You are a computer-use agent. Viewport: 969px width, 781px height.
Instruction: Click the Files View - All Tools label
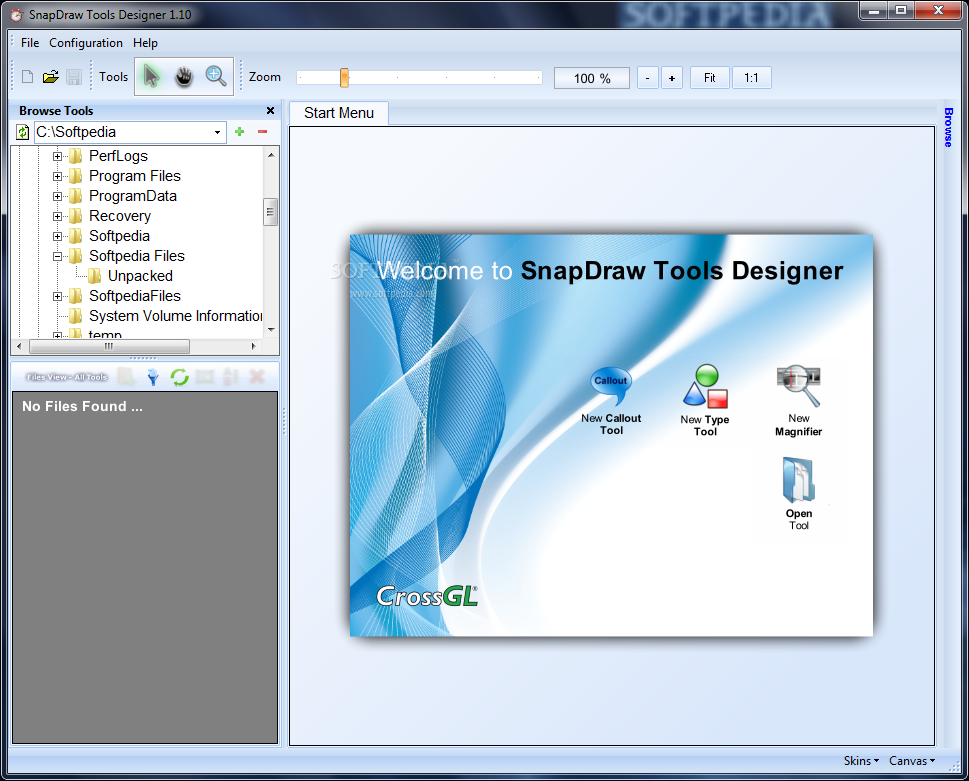(67, 377)
